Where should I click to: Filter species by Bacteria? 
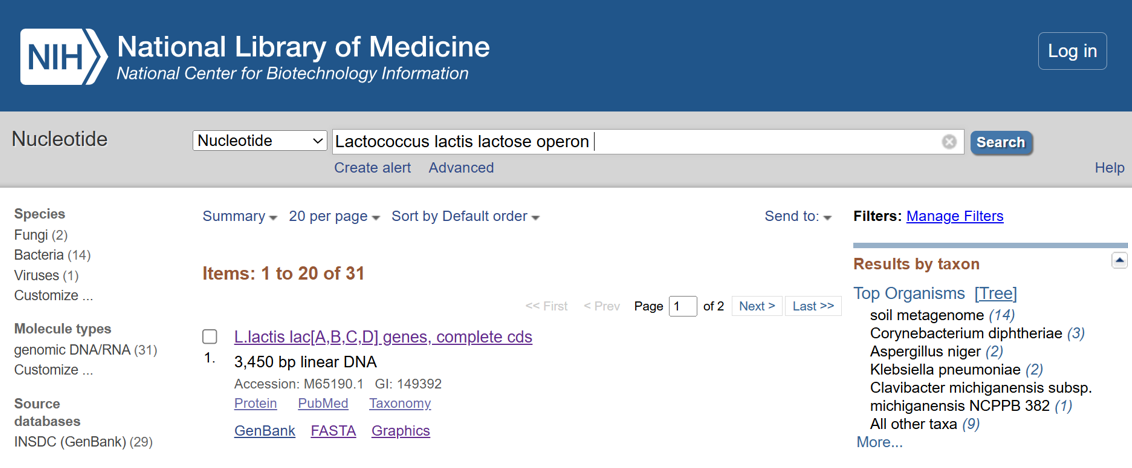pyautogui.click(x=39, y=255)
